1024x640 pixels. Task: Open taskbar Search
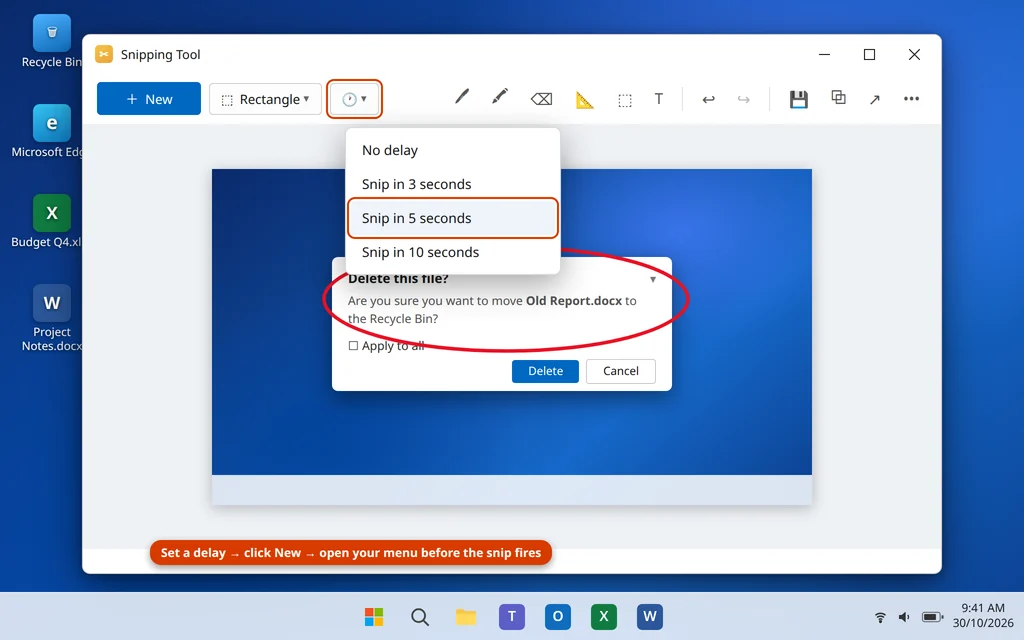click(x=420, y=616)
